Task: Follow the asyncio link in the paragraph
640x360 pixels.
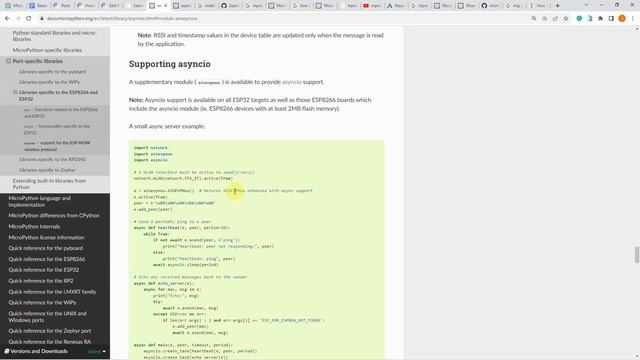Action: coord(292,82)
